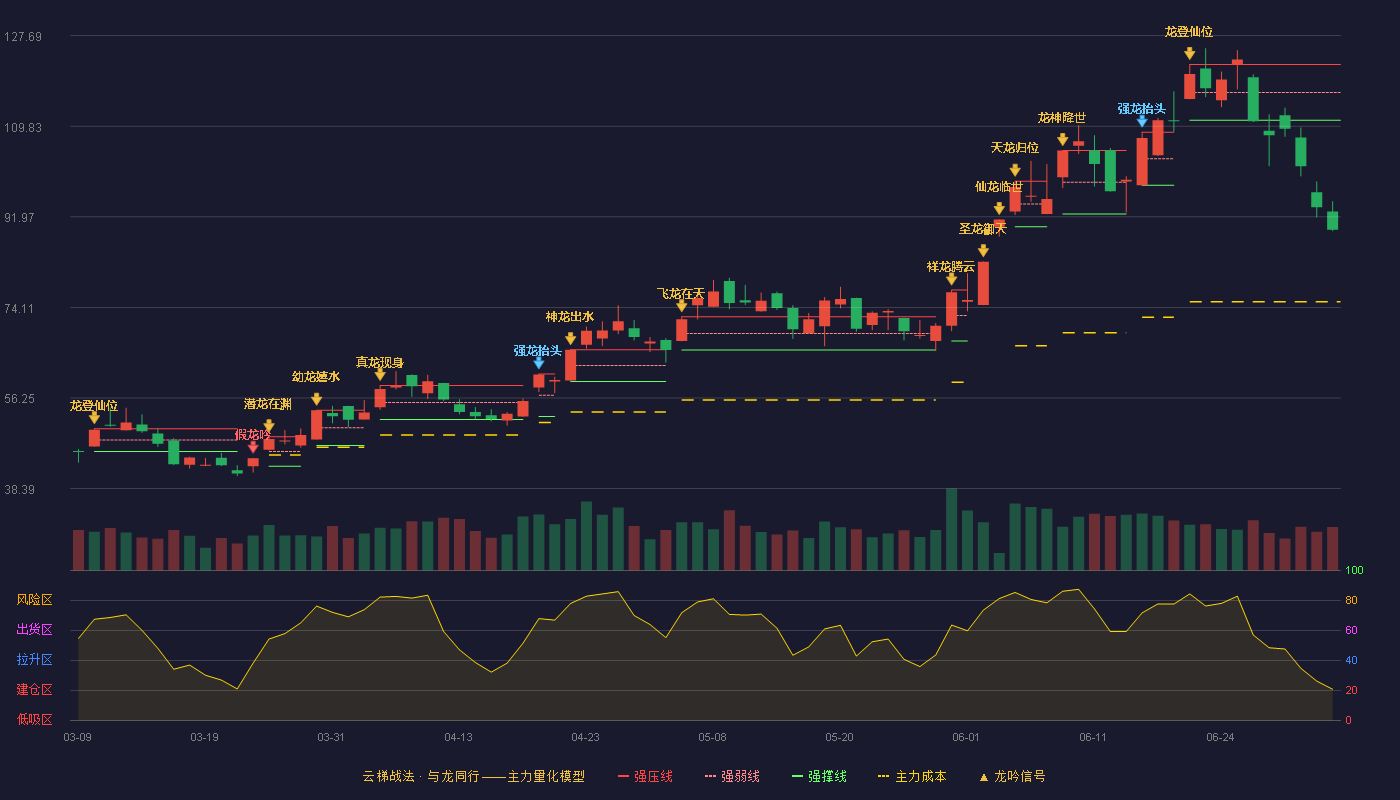Click the chart title 云梯战法 · 与龙同行

(x=420, y=776)
